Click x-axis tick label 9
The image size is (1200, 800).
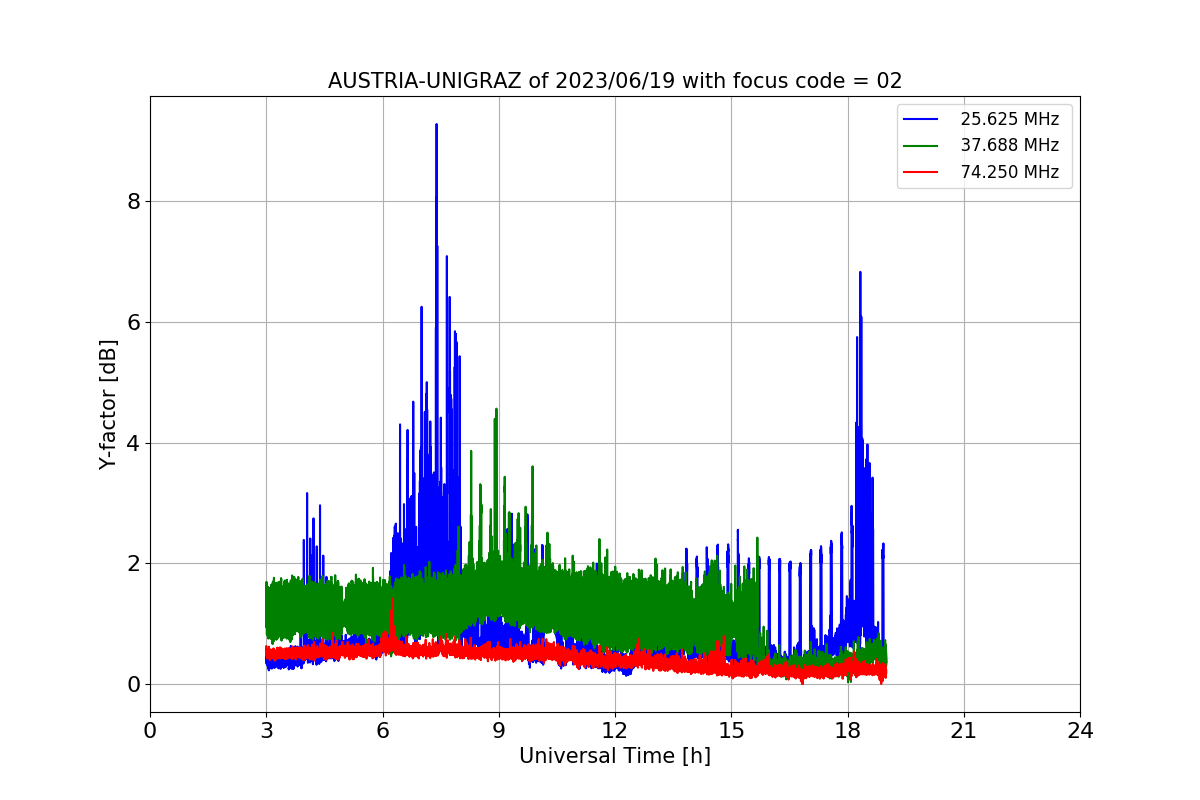[x=499, y=731]
